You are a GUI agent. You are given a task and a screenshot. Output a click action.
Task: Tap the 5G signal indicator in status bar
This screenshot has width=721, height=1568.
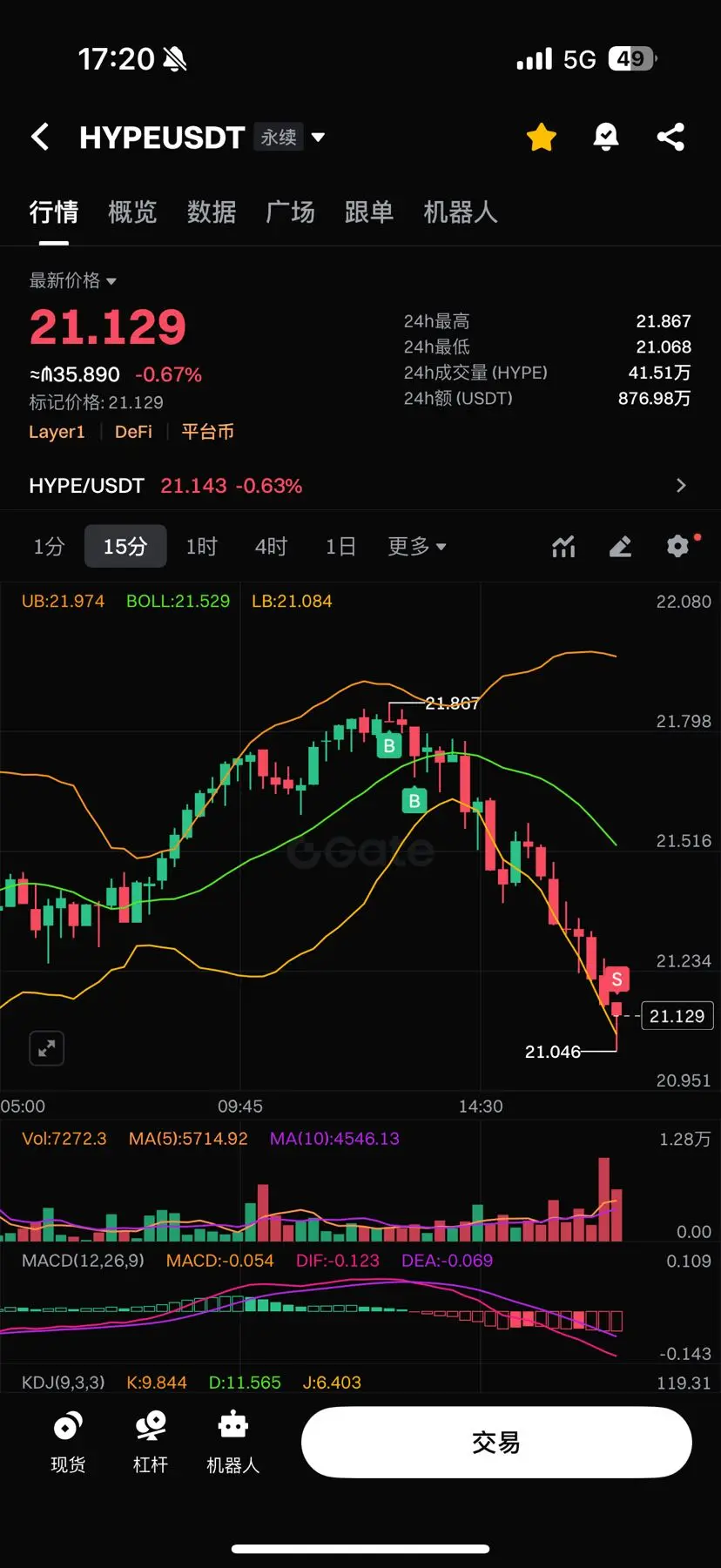point(579,59)
